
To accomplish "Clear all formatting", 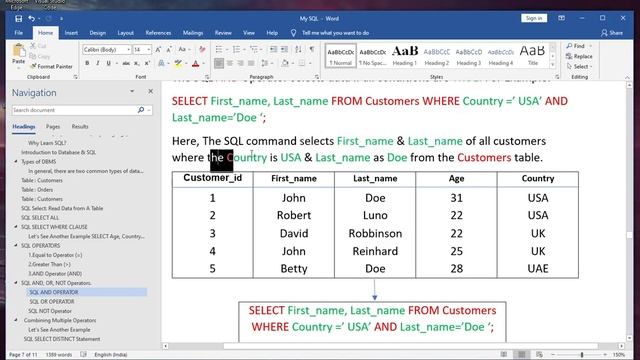I will coord(202,49).
